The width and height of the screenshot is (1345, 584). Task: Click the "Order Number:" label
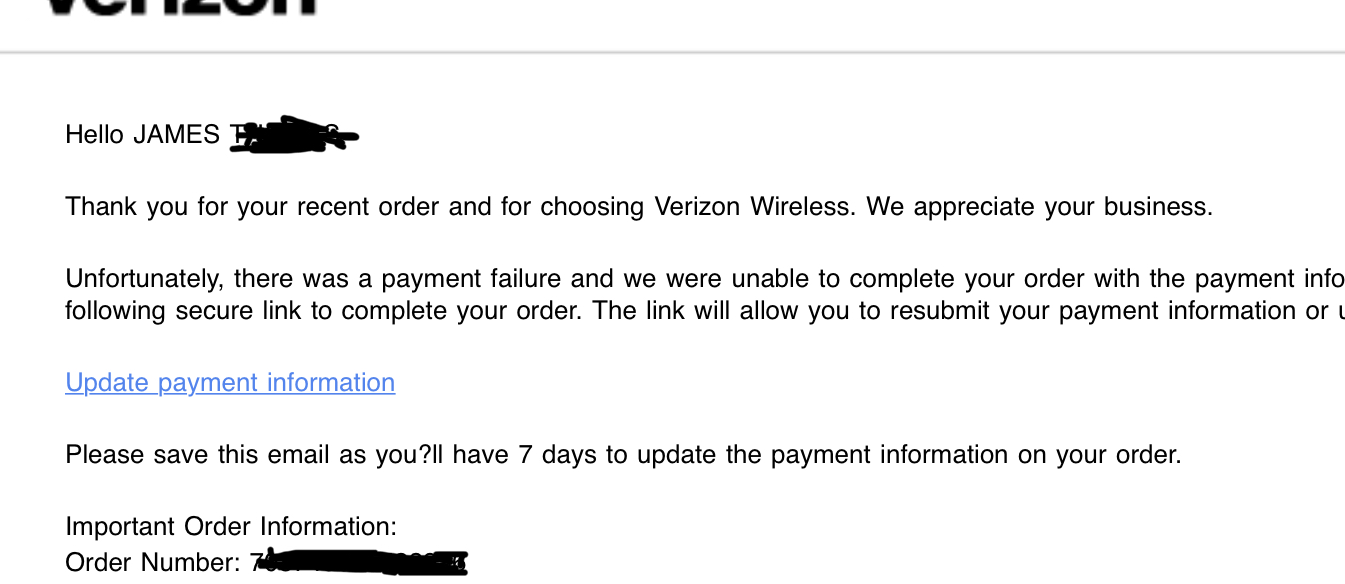click(153, 563)
